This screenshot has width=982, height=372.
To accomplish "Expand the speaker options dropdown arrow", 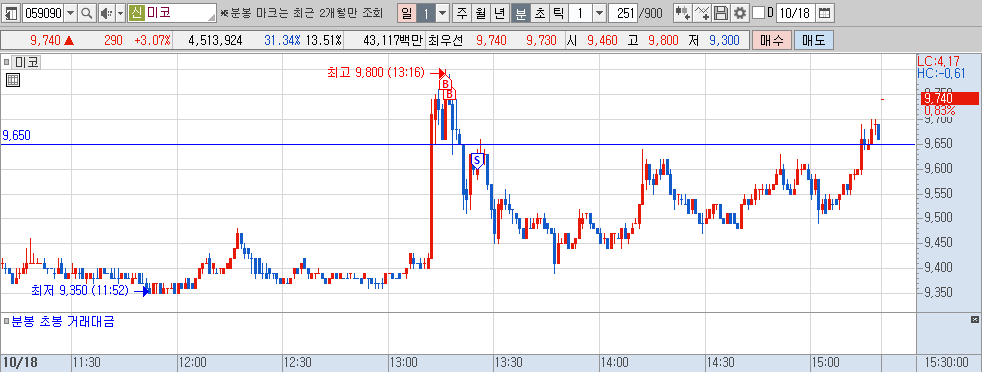I will (120, 13).
